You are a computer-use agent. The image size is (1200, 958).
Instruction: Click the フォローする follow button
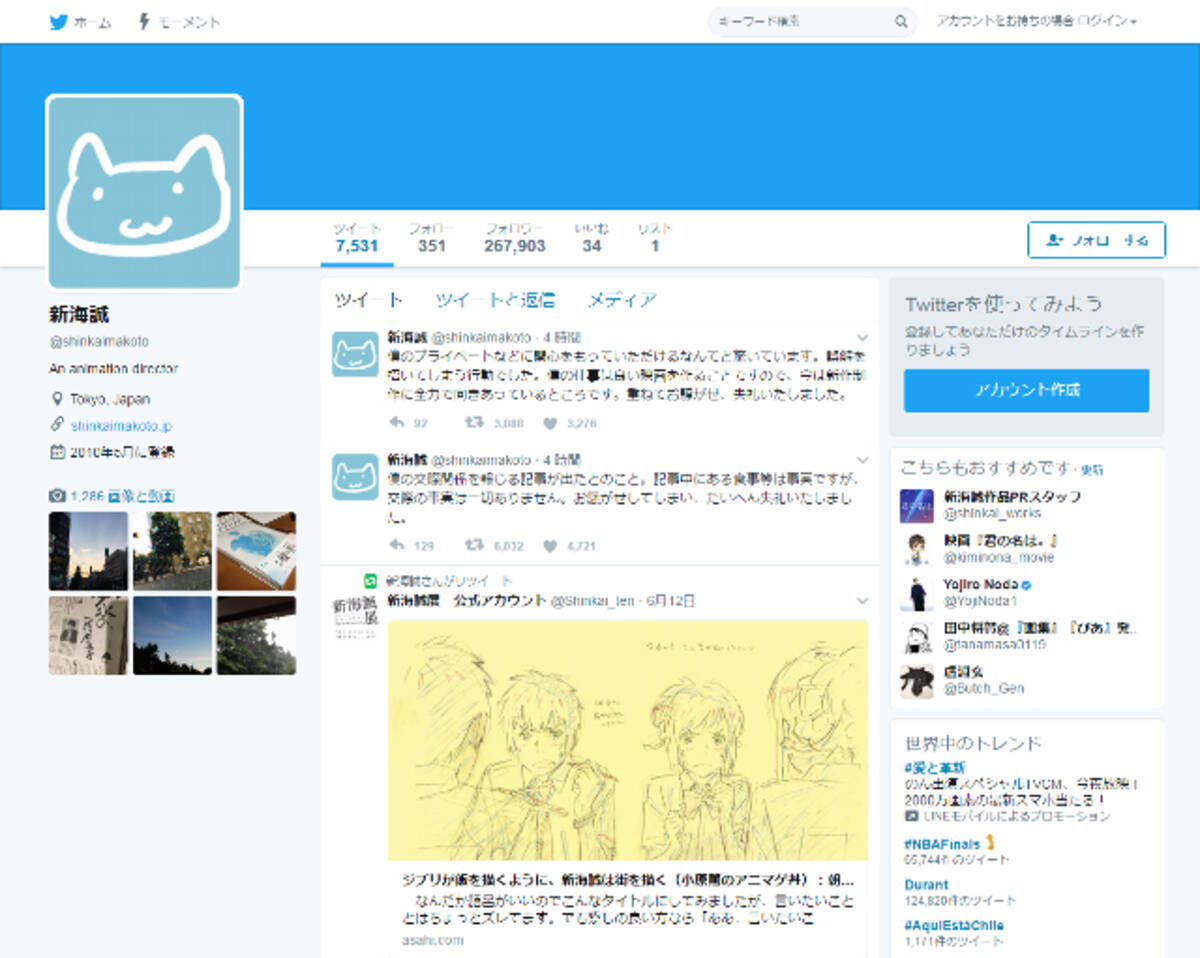pyautogui.click(x=1095, y=240)
